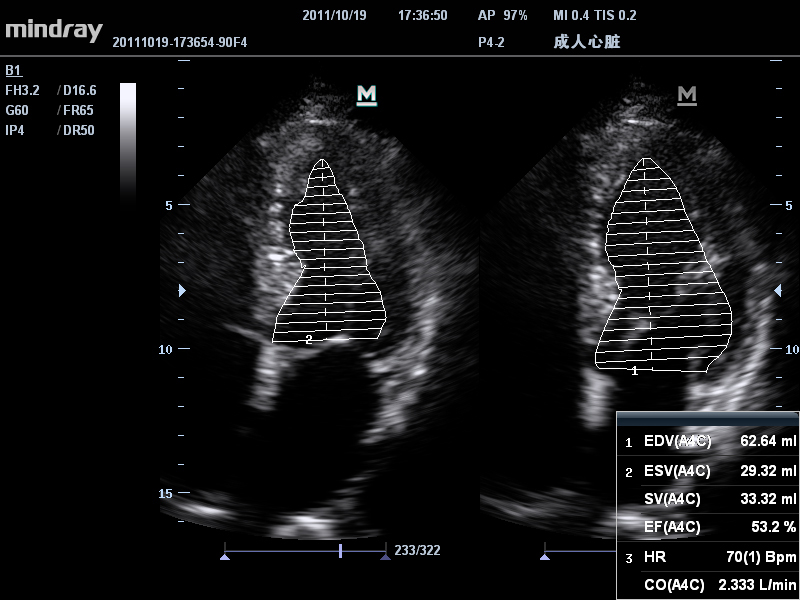The width and height of the screenshot is (800, 600).
Task: Click the left focus position arrow marker
Action: [182, 290]
